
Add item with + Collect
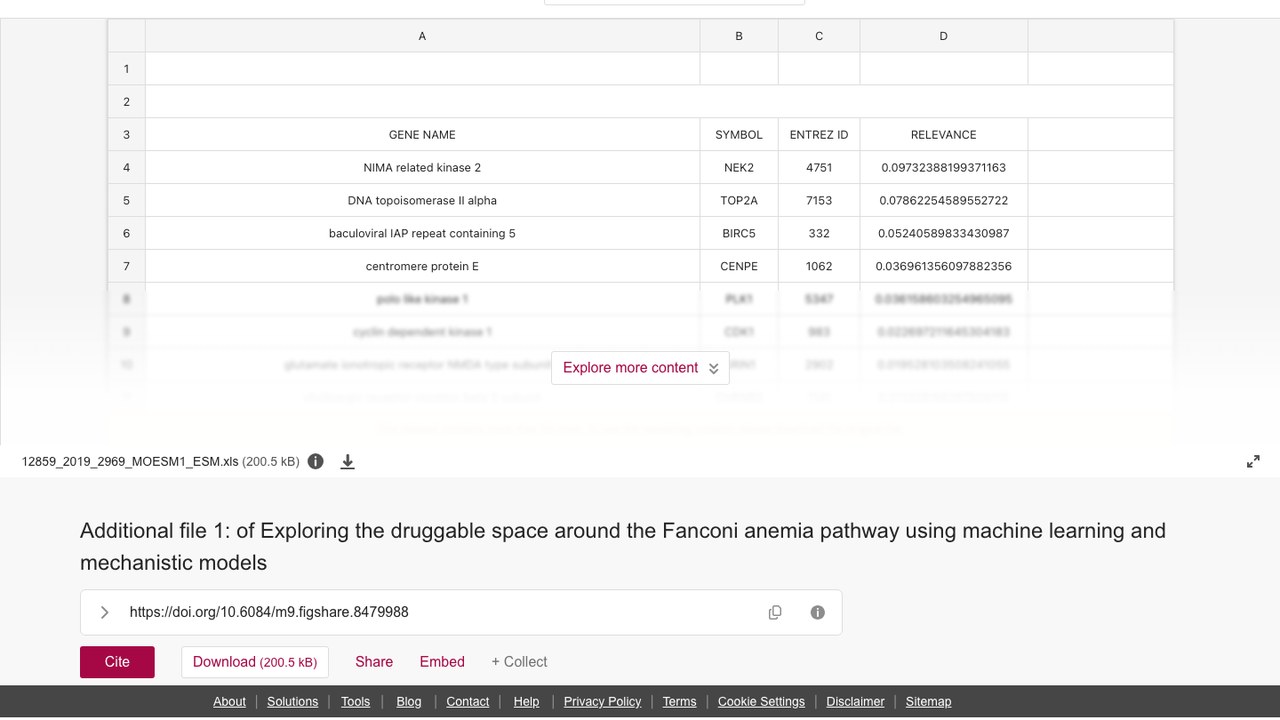click(x=519, y=662)
